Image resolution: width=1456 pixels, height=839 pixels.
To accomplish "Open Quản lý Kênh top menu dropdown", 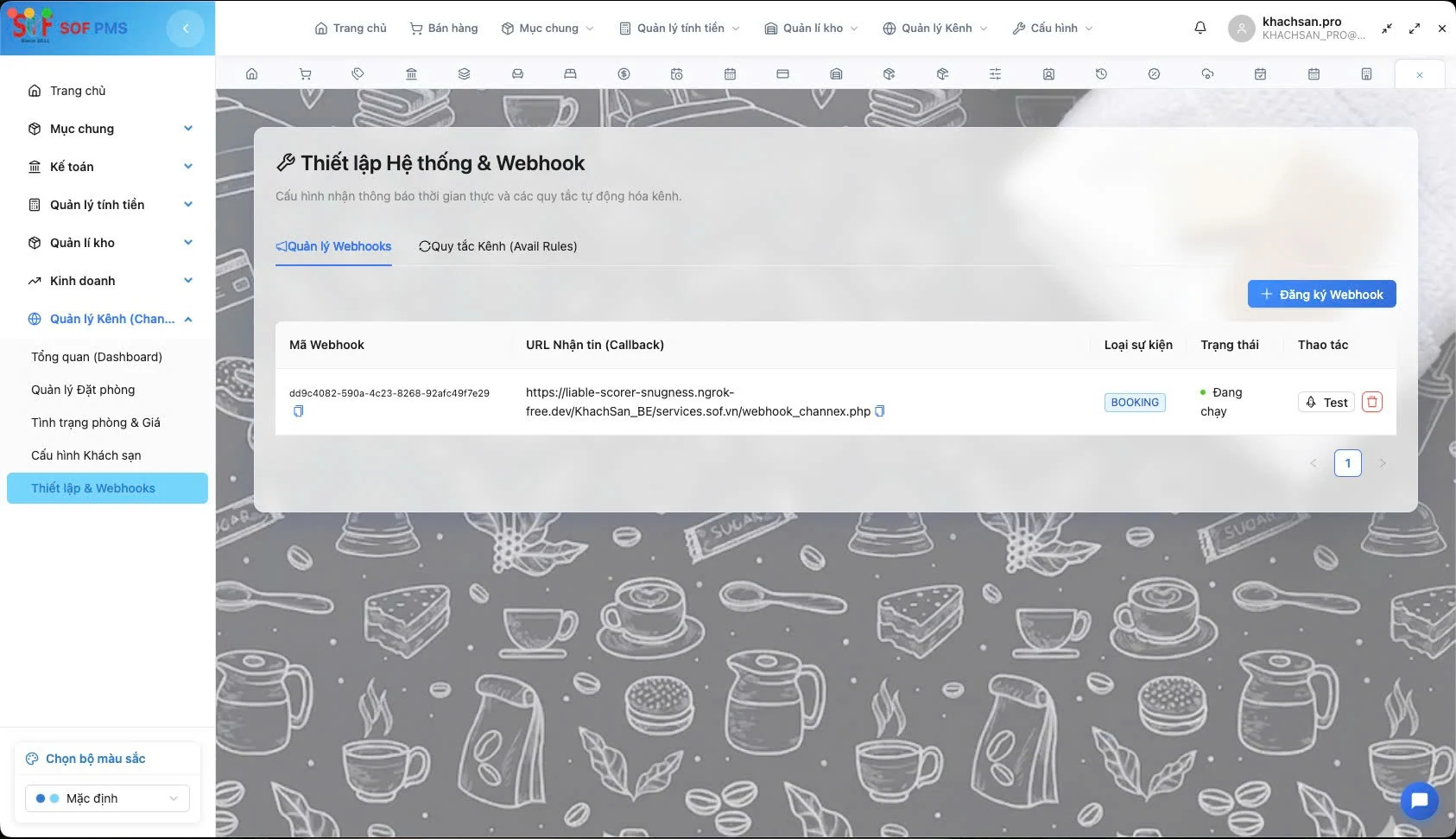I will click(935, 29).
